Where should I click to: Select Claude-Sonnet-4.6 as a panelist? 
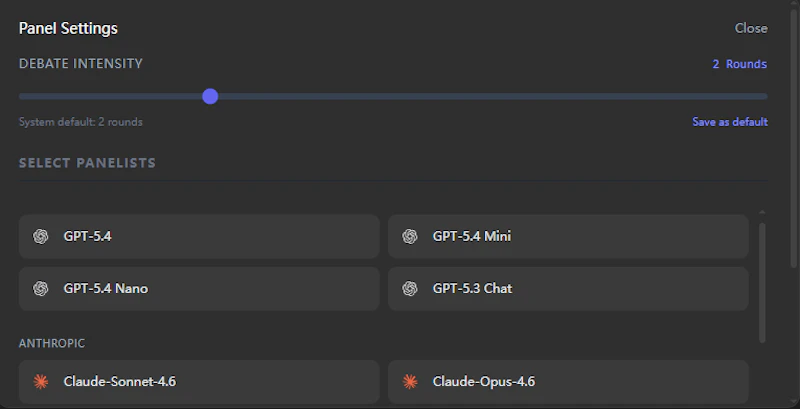pos(199,382)
